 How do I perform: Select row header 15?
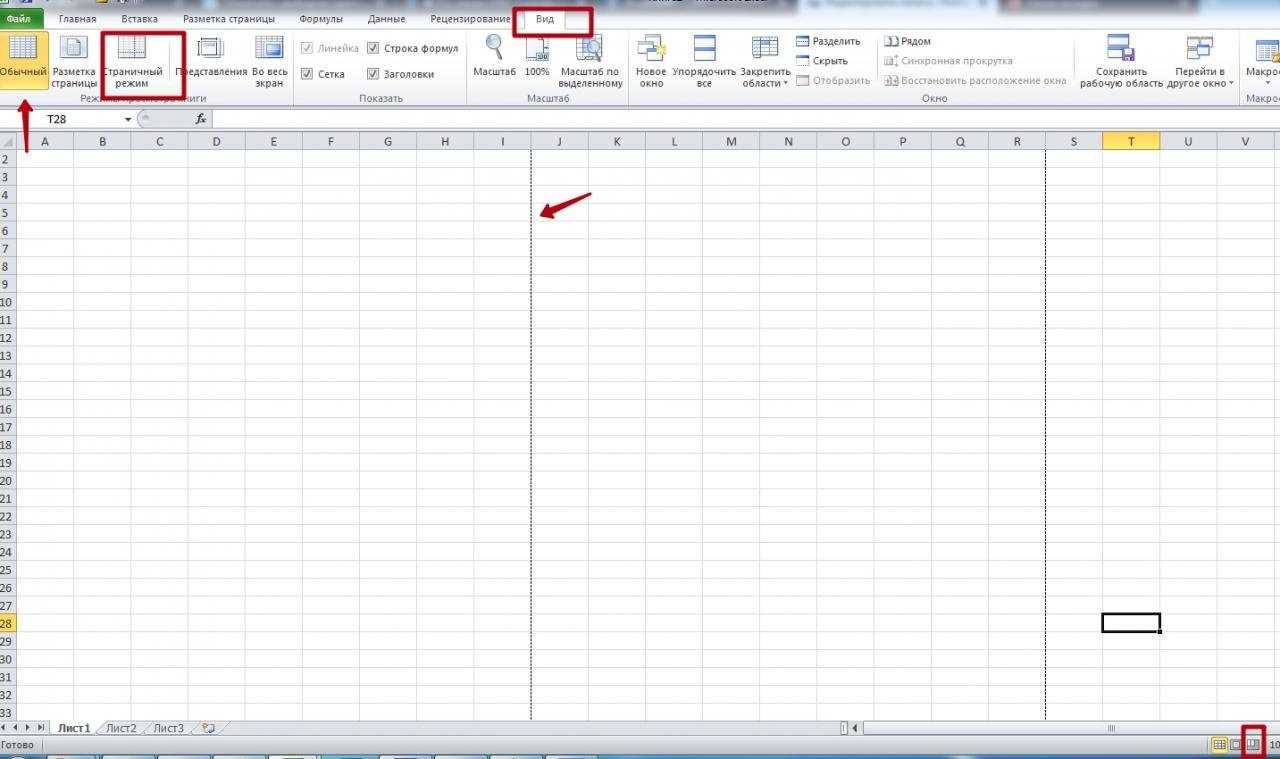[x=7, y=391]
